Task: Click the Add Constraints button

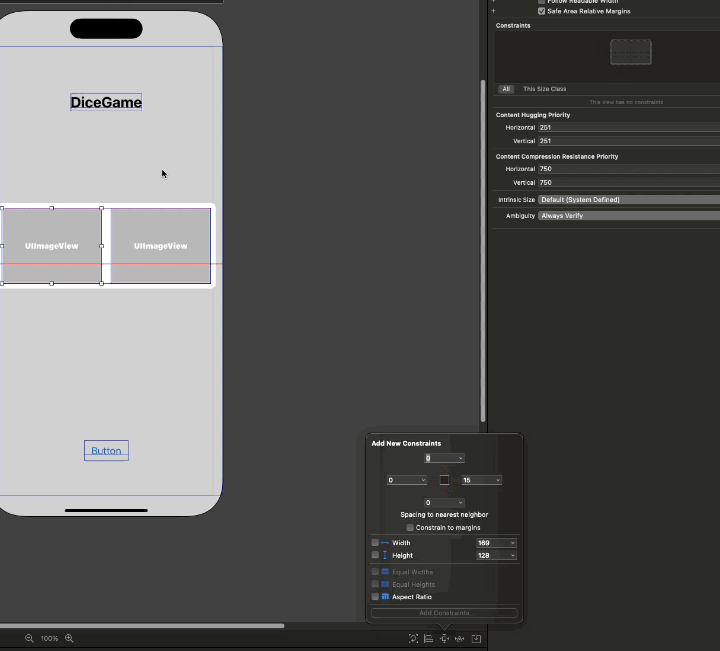Action: pos(444,613)
